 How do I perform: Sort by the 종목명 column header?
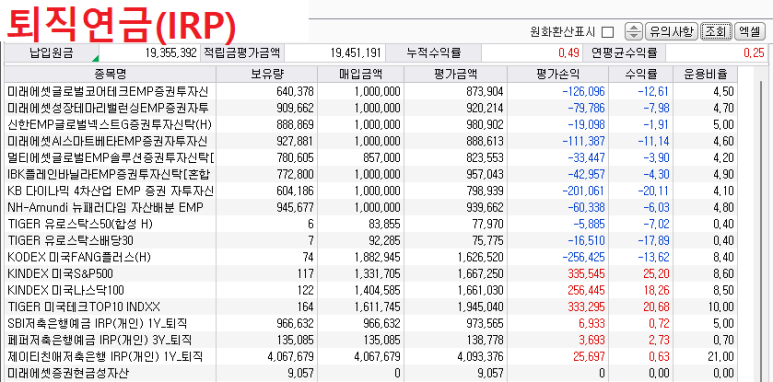click(x=110, y=74)
